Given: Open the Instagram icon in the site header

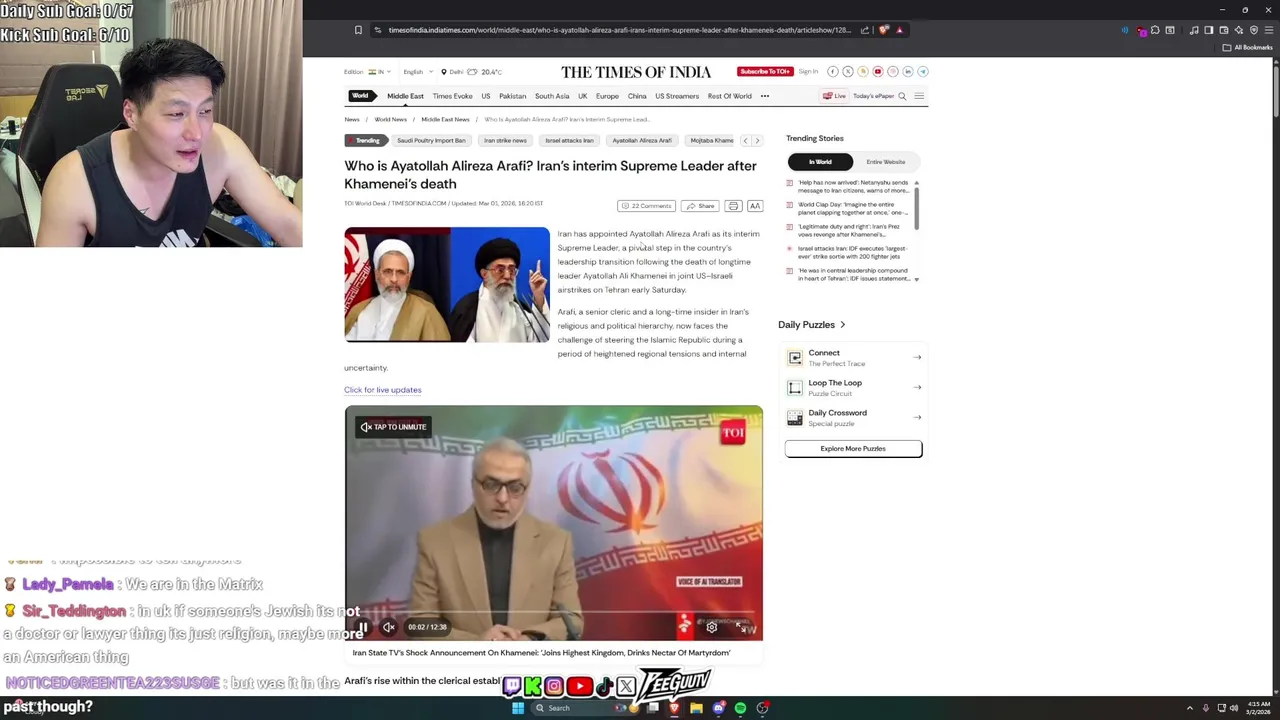Looking at the screenshot, I should click(x=893, y=72).
